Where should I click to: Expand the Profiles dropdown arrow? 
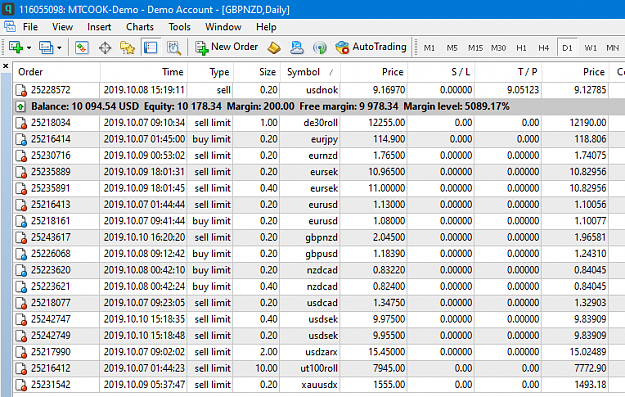(59, 48)
